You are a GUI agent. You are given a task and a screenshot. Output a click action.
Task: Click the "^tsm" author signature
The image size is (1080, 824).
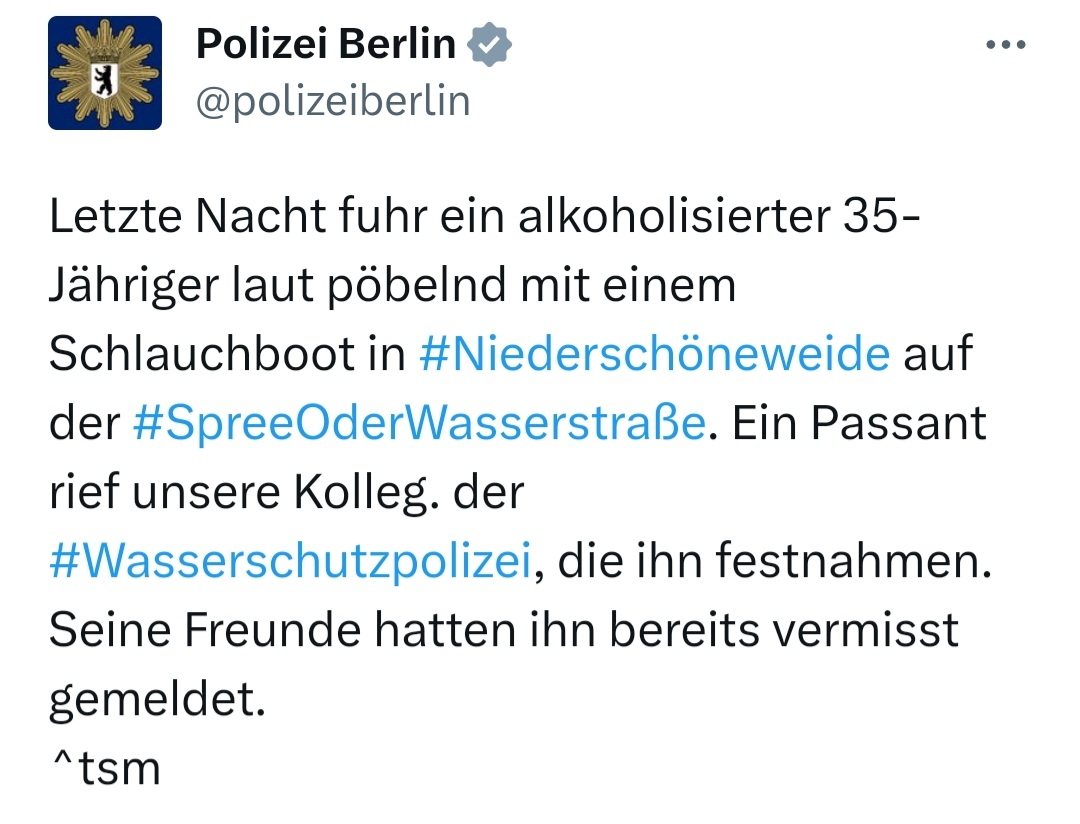coord(105,770)
